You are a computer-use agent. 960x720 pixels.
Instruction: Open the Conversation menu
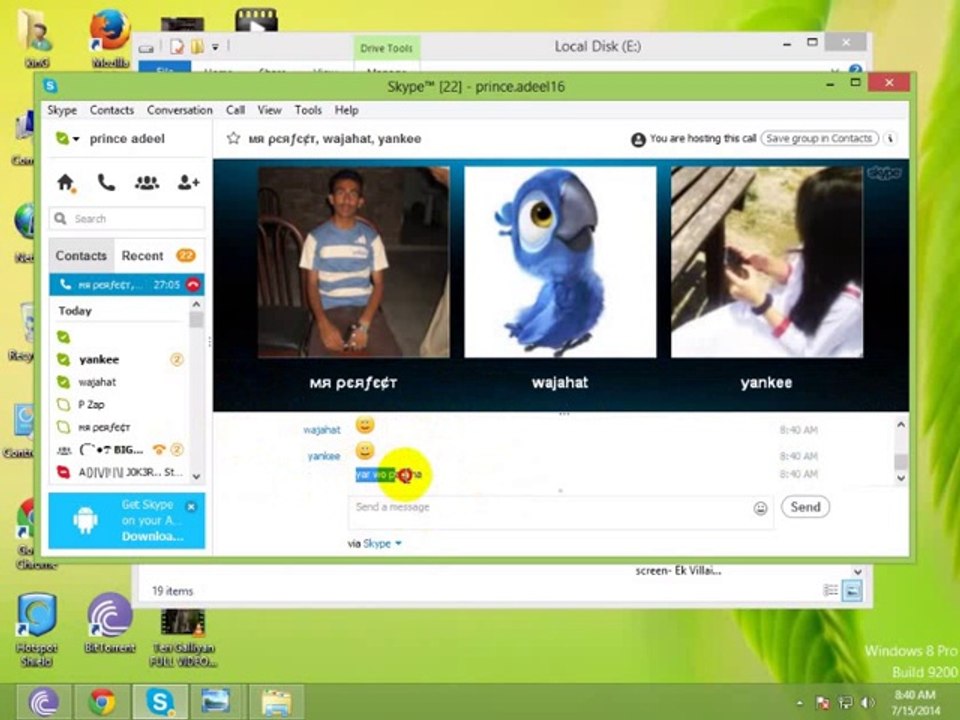pos(179,110)
